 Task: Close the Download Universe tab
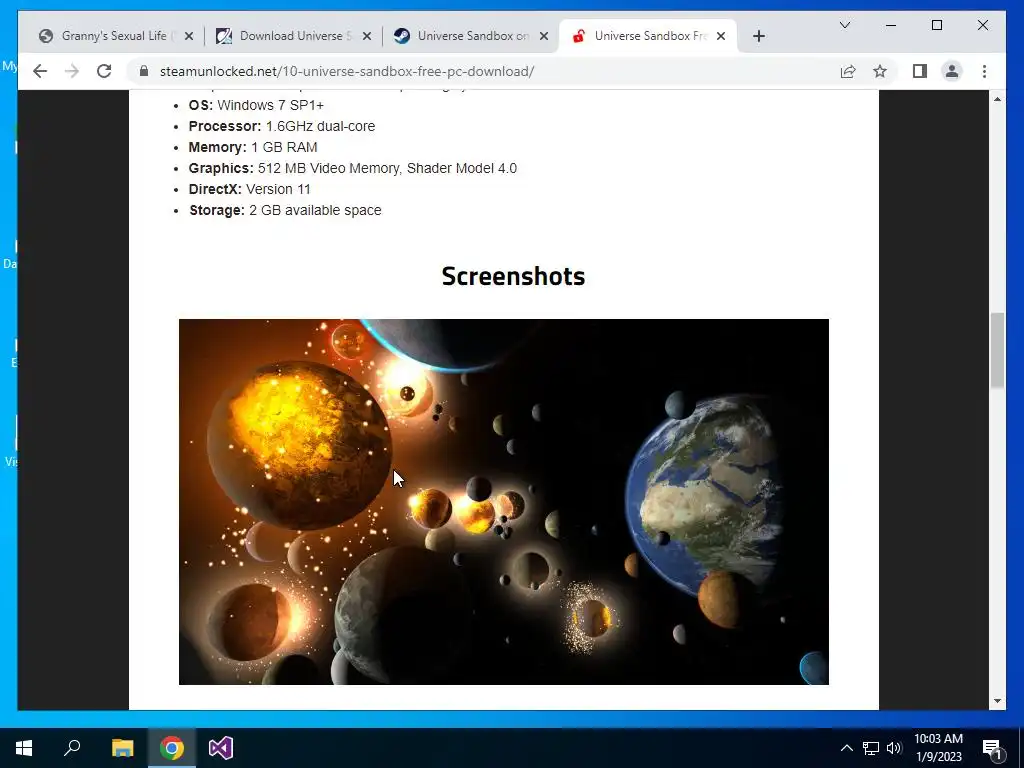point(367,36)
